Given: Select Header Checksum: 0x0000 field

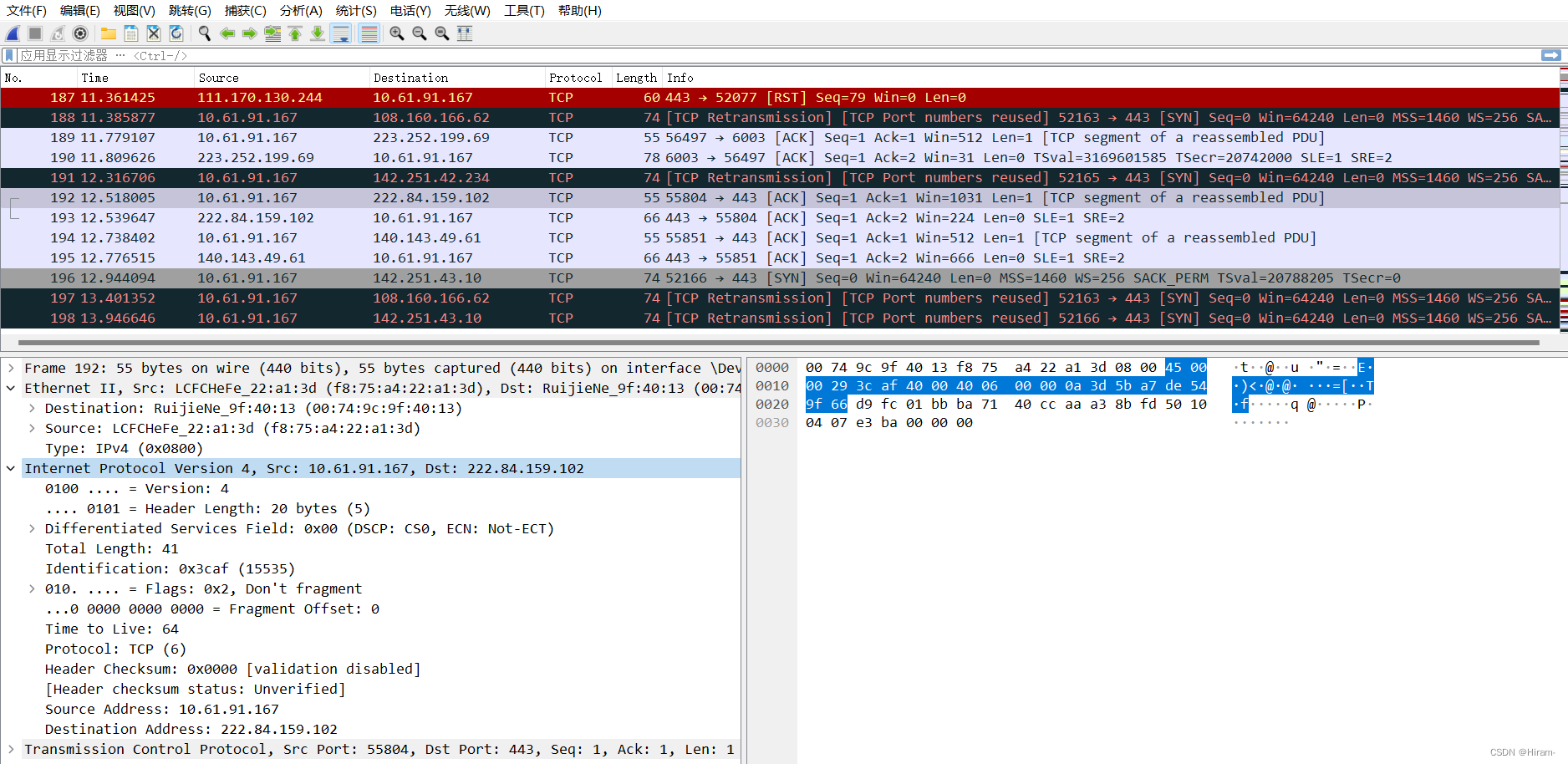Looking at the screenshot, I should pyautogui.click(x=232, y=669).
